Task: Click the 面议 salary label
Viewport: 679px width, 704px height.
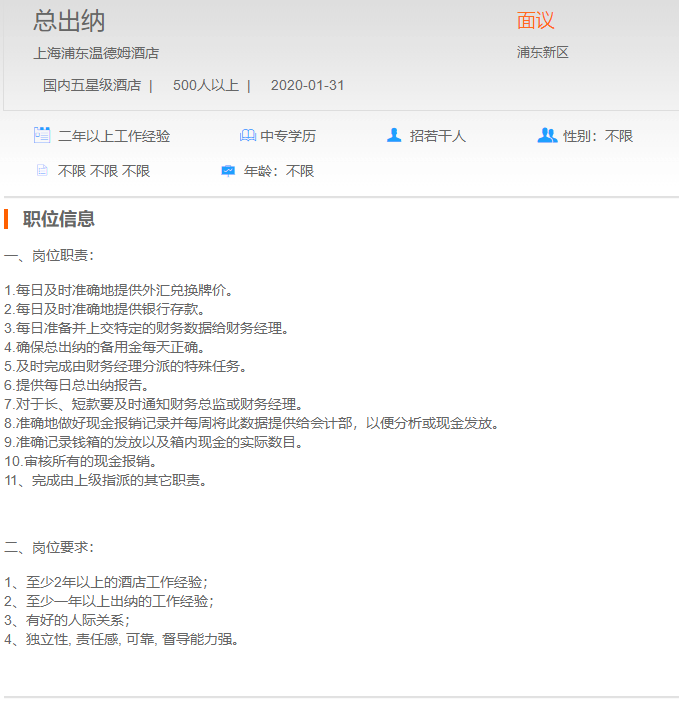Action: (535, 21)
